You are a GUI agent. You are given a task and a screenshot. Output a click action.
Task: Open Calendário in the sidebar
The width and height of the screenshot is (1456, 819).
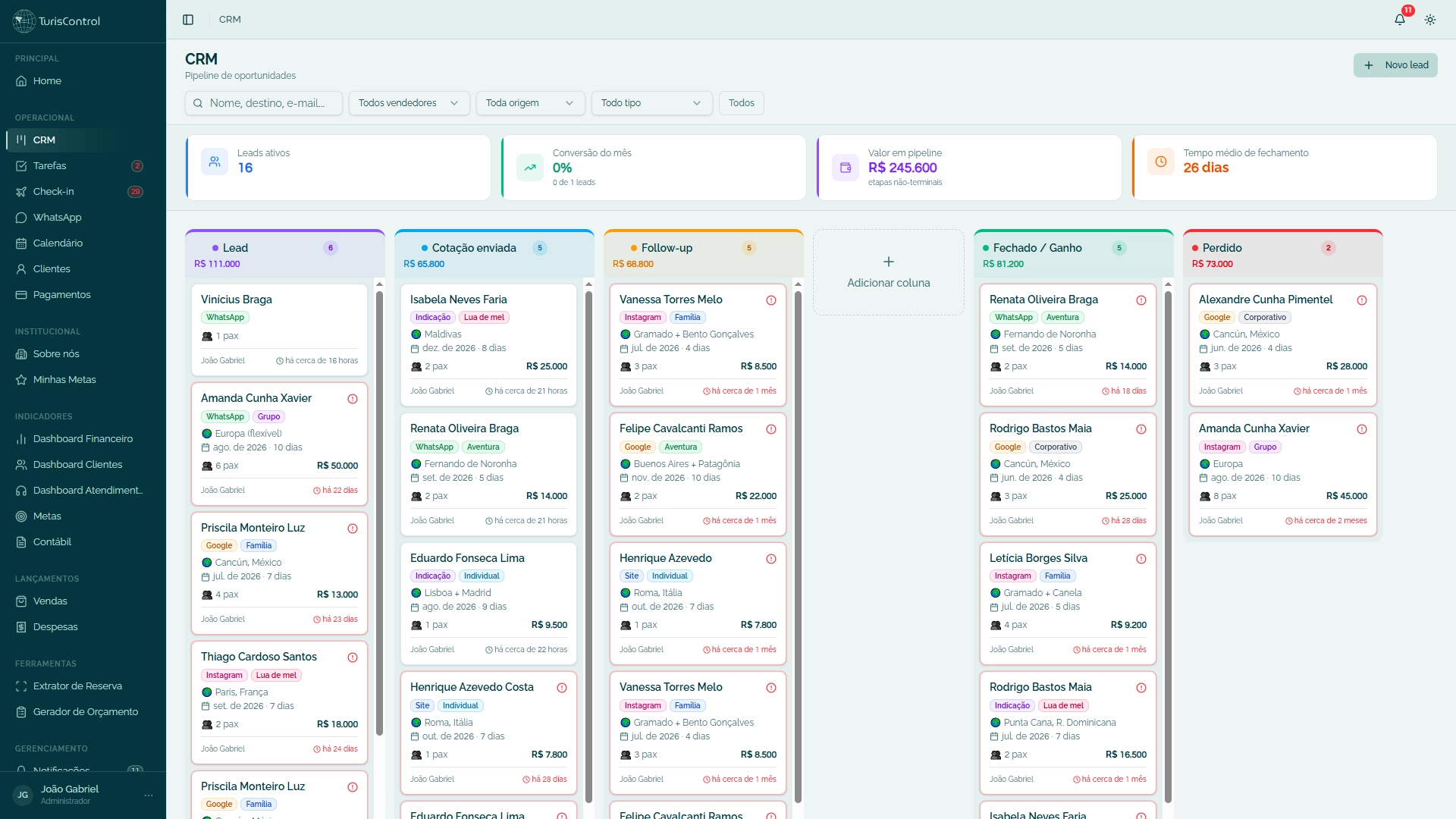[82, 243]
